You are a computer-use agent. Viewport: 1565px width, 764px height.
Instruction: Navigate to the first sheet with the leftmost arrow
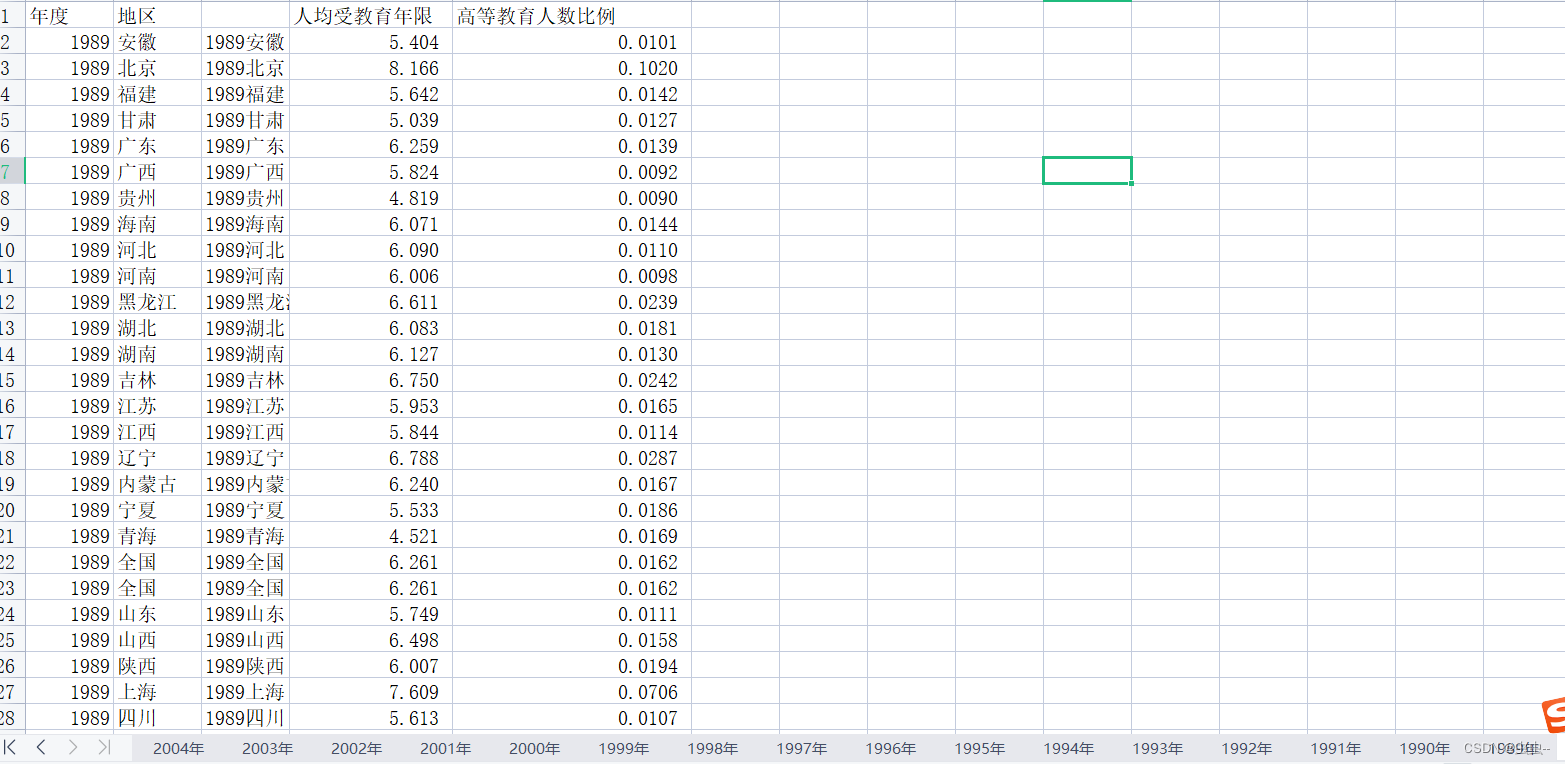12,746
